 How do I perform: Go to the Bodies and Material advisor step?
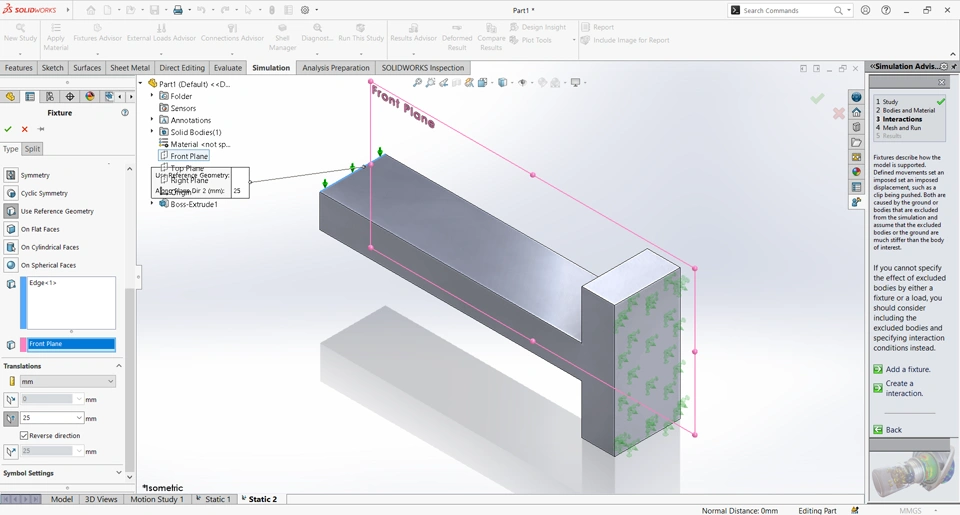point(909,110)
